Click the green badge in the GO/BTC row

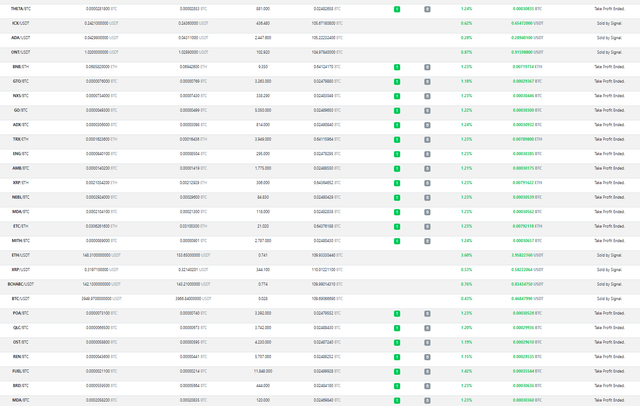tap(397, 111)
